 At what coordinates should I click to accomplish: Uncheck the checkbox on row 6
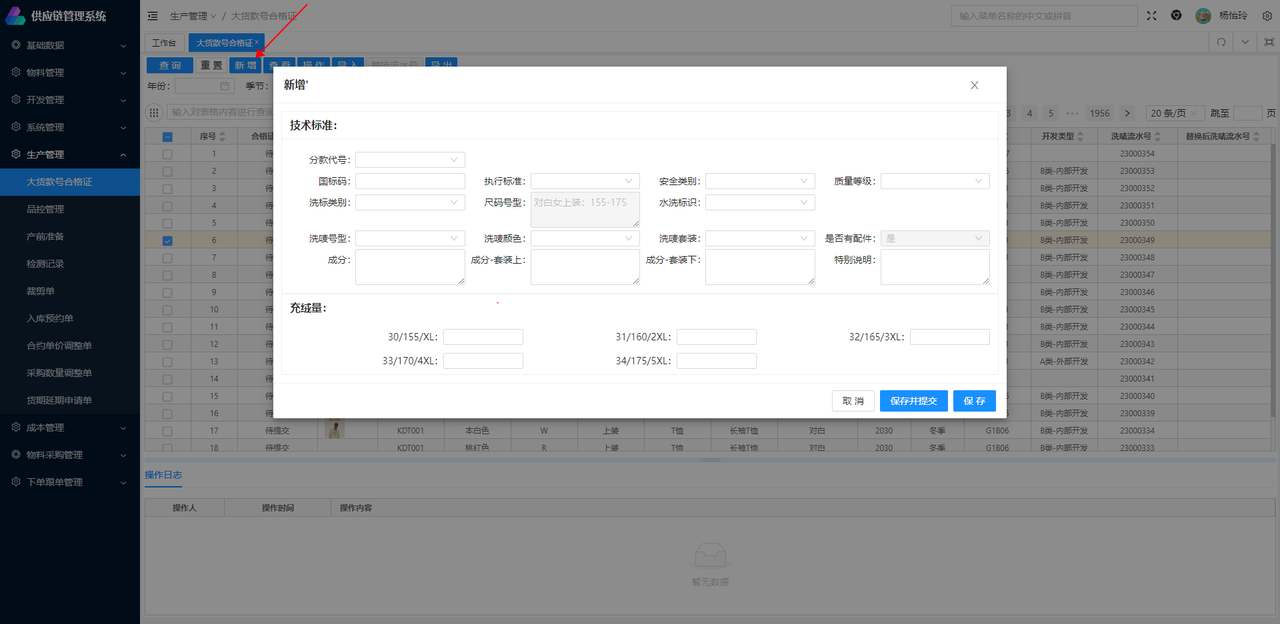[x=167, y=241]
